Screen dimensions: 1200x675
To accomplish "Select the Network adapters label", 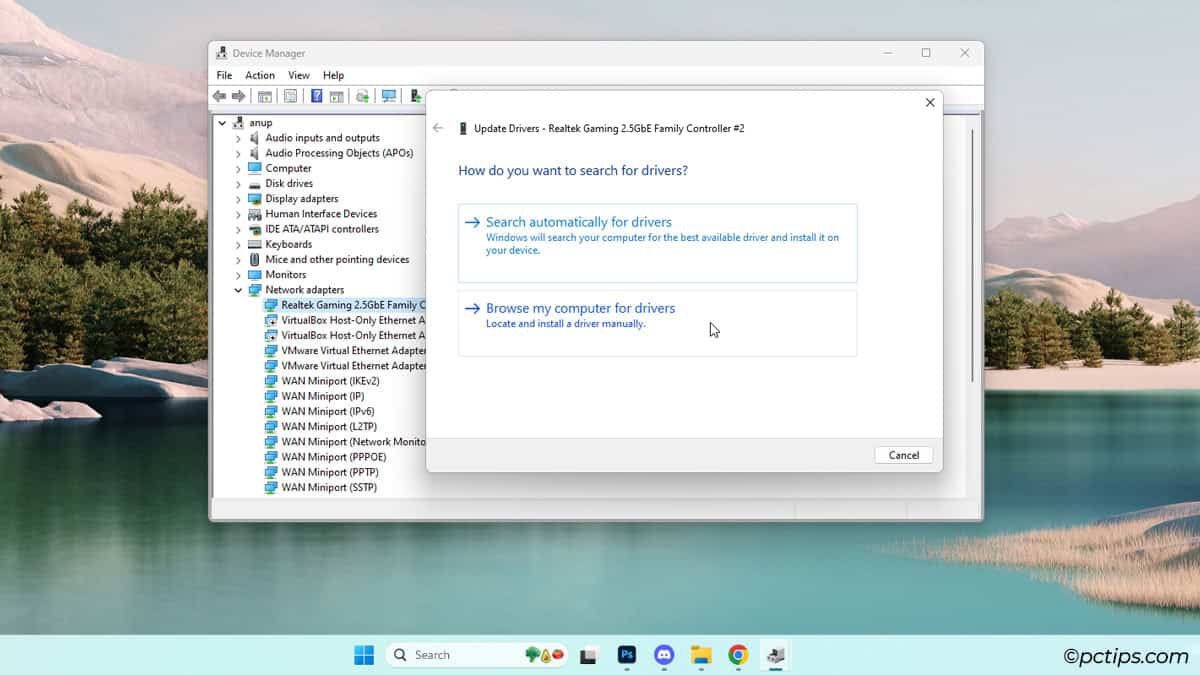I will [x=304, y=290].
